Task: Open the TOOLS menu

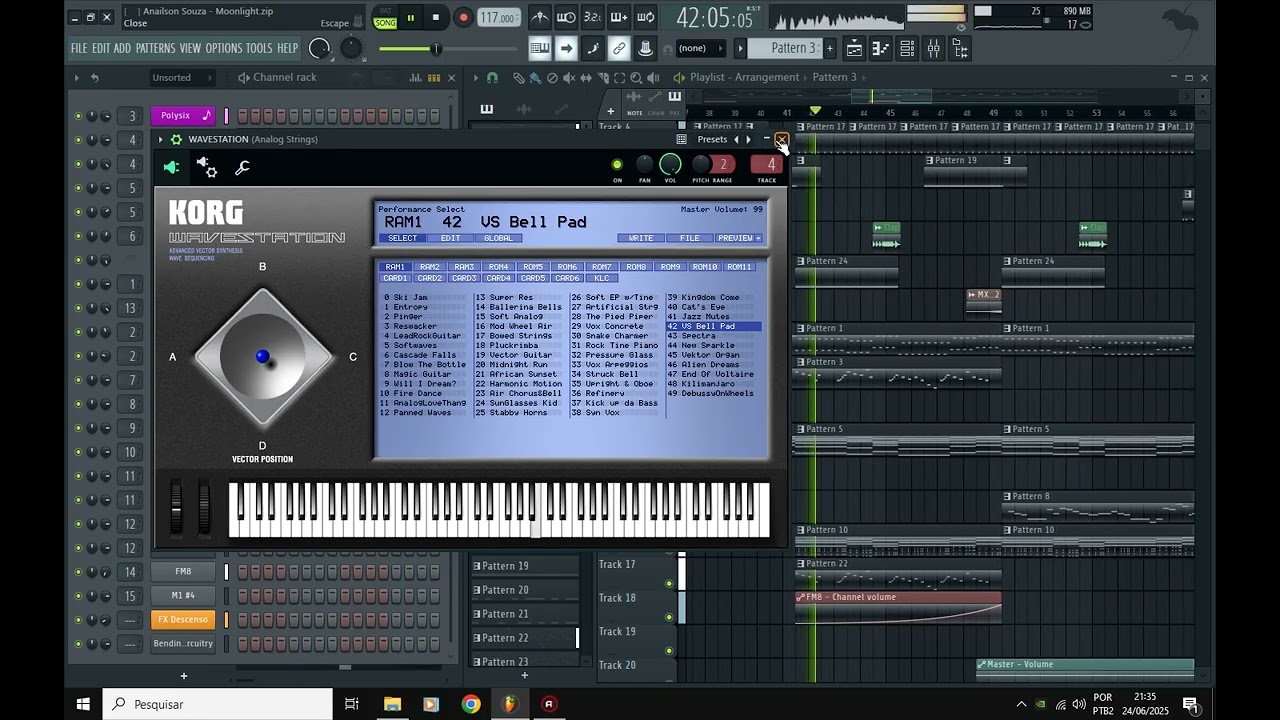Action: coord(259,48)
